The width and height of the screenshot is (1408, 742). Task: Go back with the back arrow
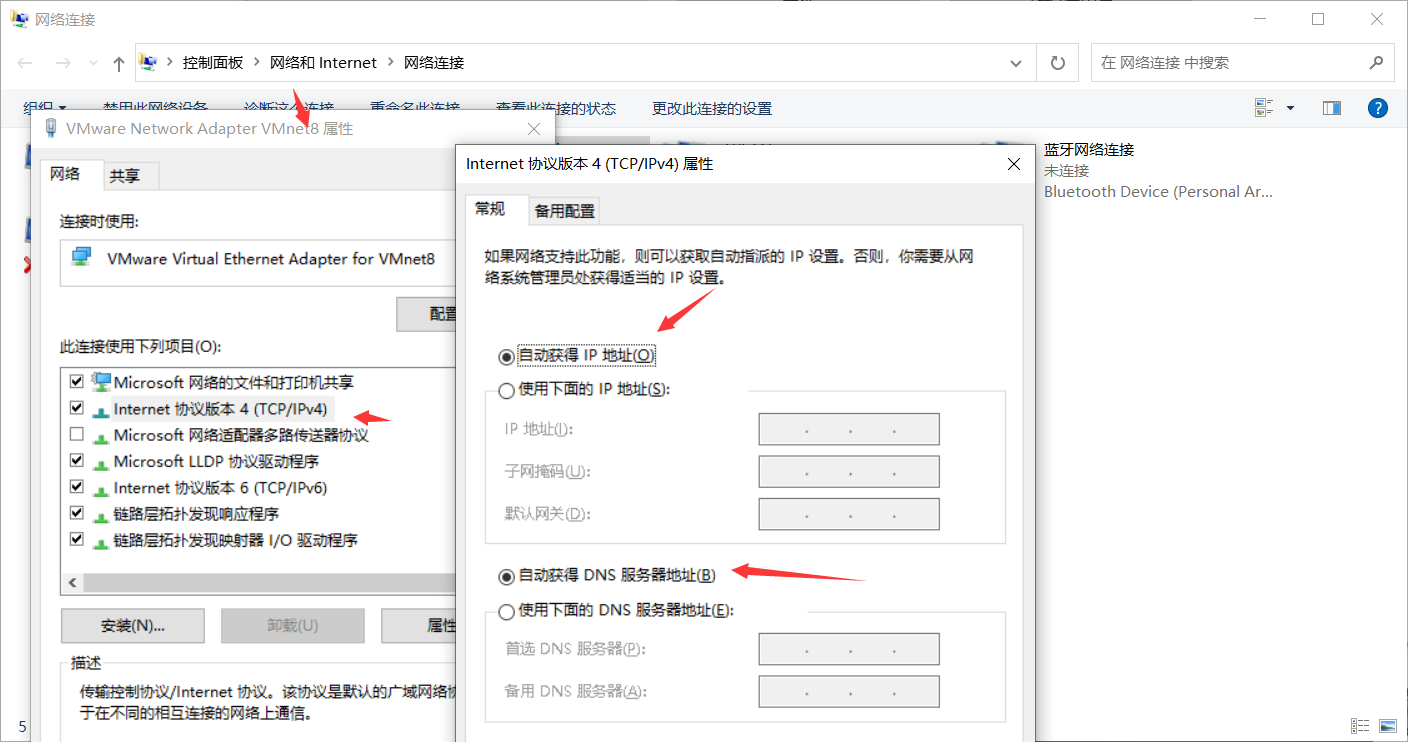tap(26, 63)
